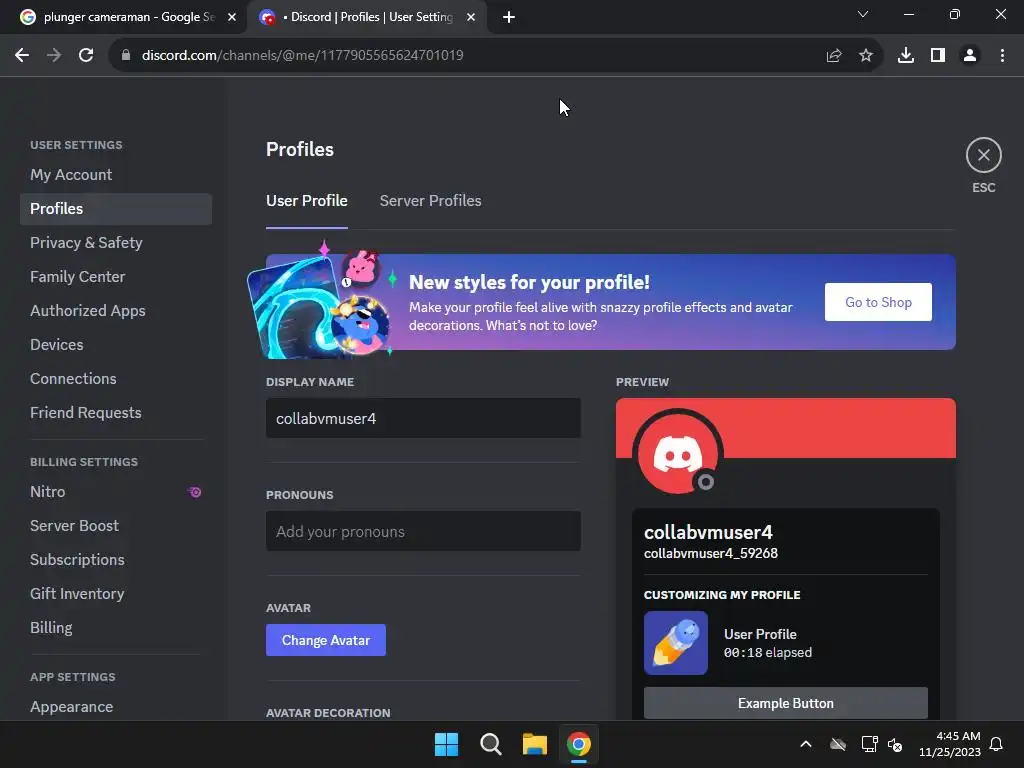Click the Chrome taskbar icon
Viewport: 1024px width, 768px height.
[x=579, y=744]
